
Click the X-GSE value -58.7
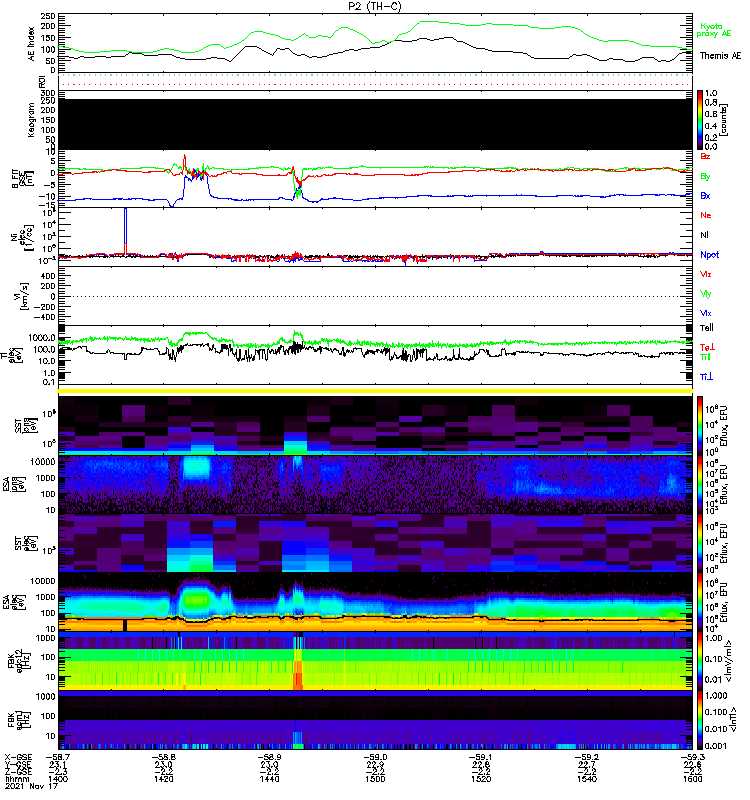pyautogui.click(x=59, y=757)
